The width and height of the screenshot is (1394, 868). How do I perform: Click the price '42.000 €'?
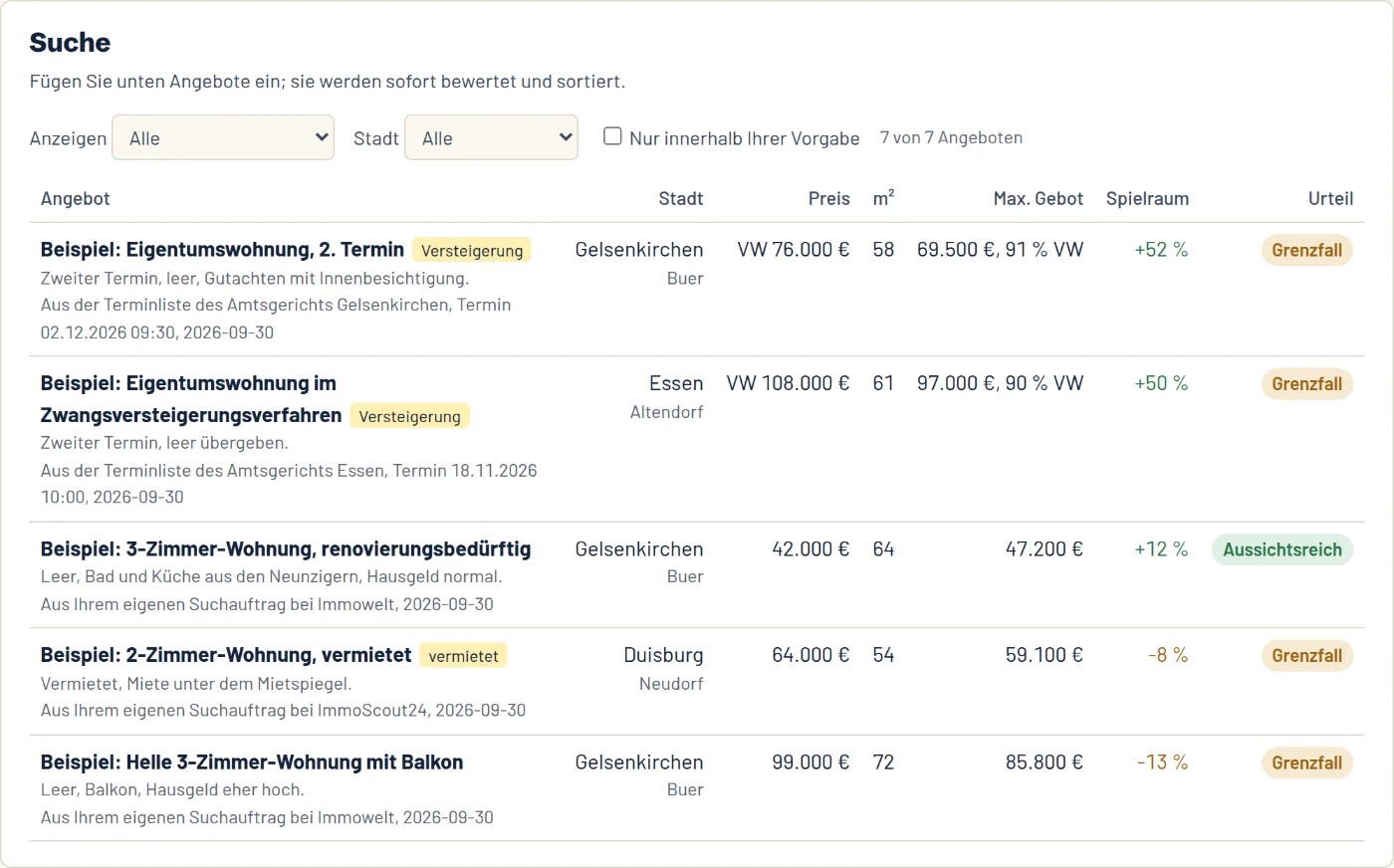(x=811, y=548)
